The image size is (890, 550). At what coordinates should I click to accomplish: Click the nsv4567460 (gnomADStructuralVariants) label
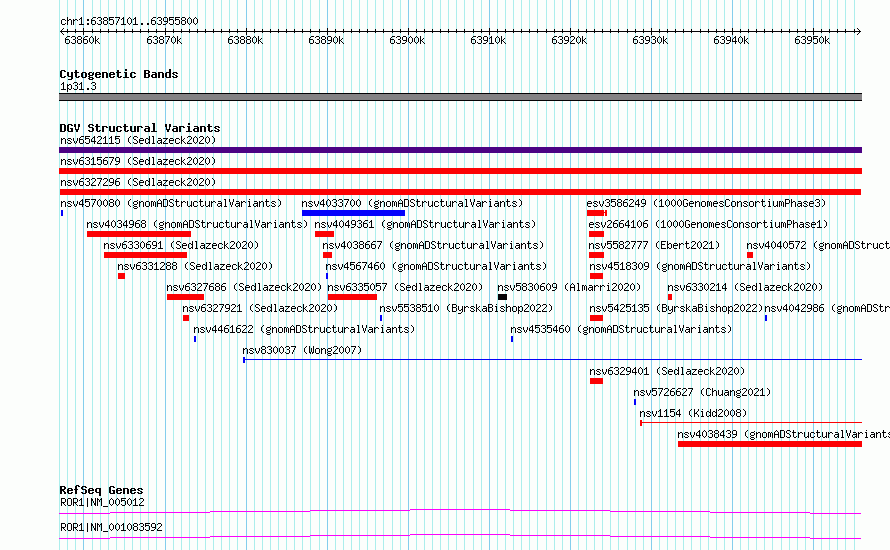pos(436,266)
